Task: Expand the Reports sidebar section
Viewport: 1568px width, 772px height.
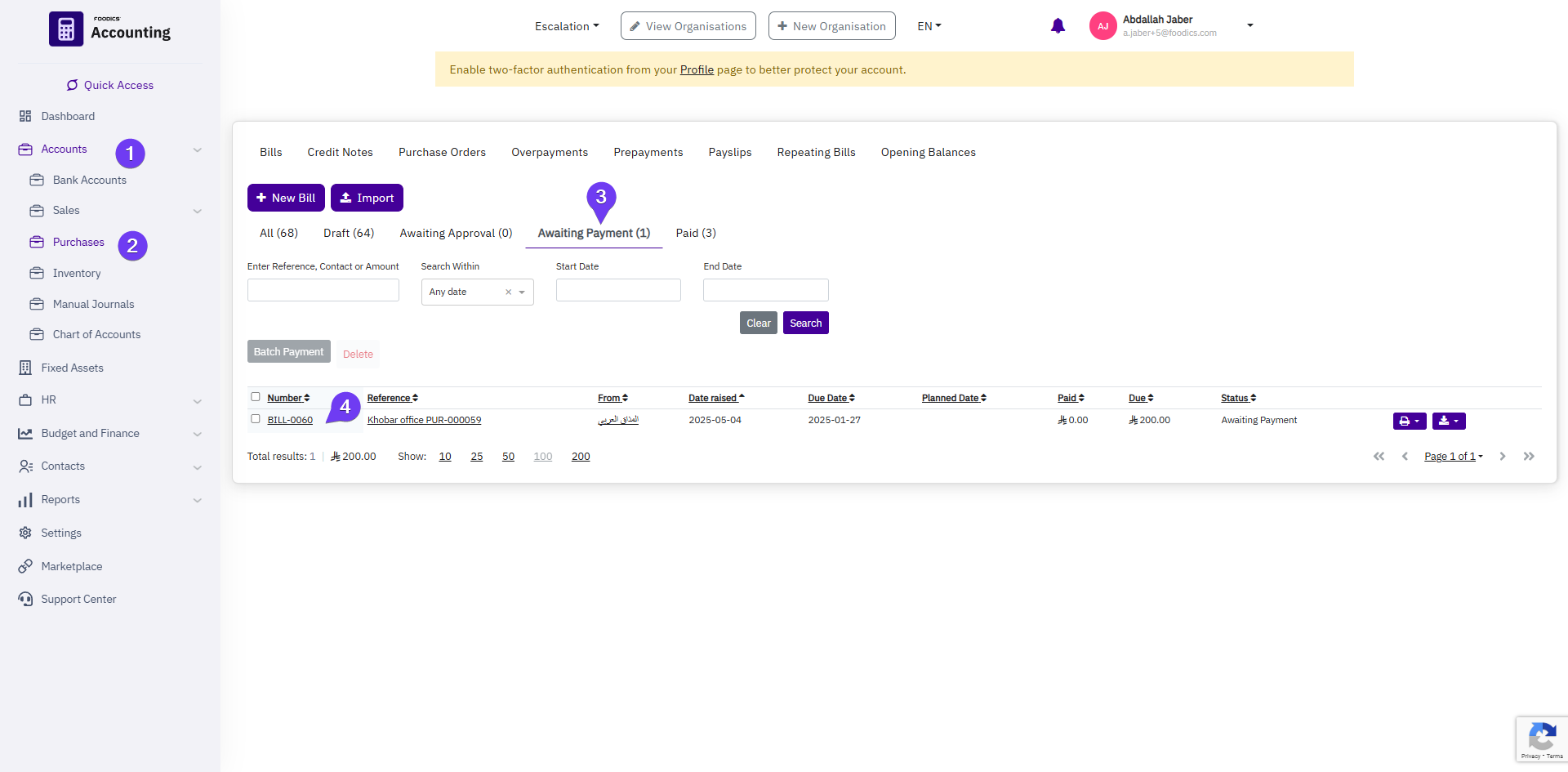Action: click(197, 500)
